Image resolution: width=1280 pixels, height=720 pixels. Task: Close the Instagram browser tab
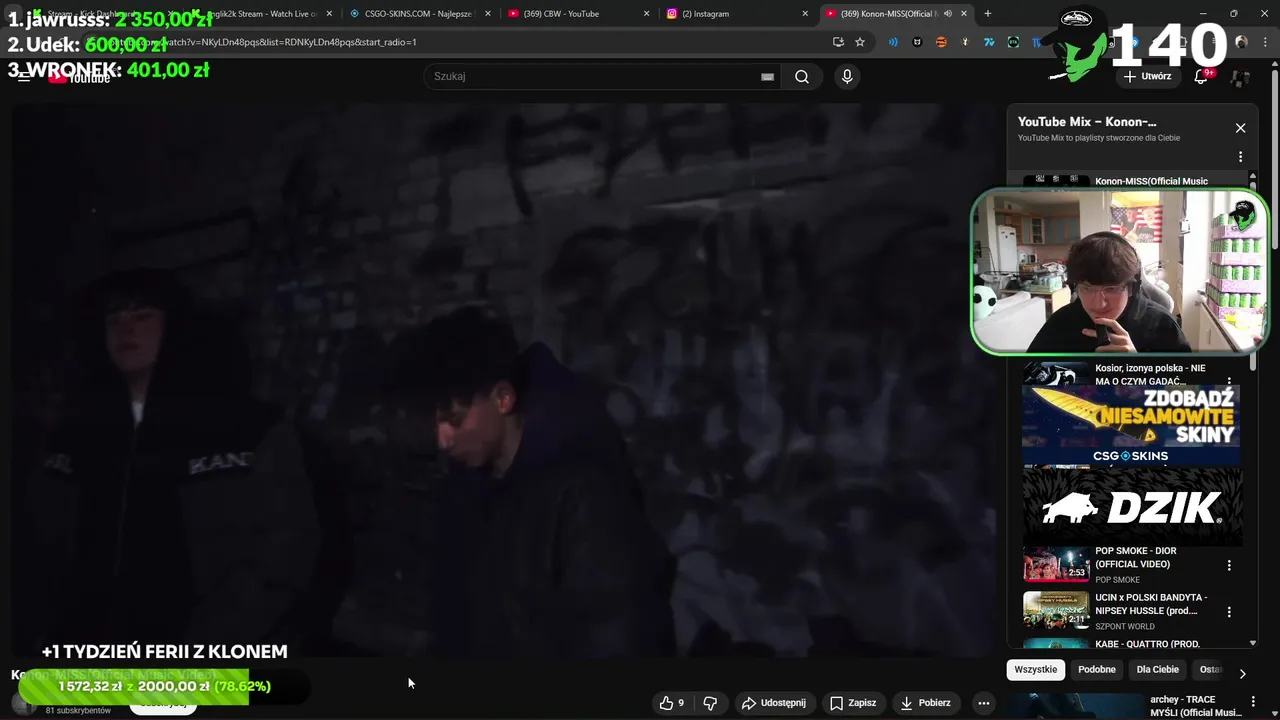coord(805,14)
